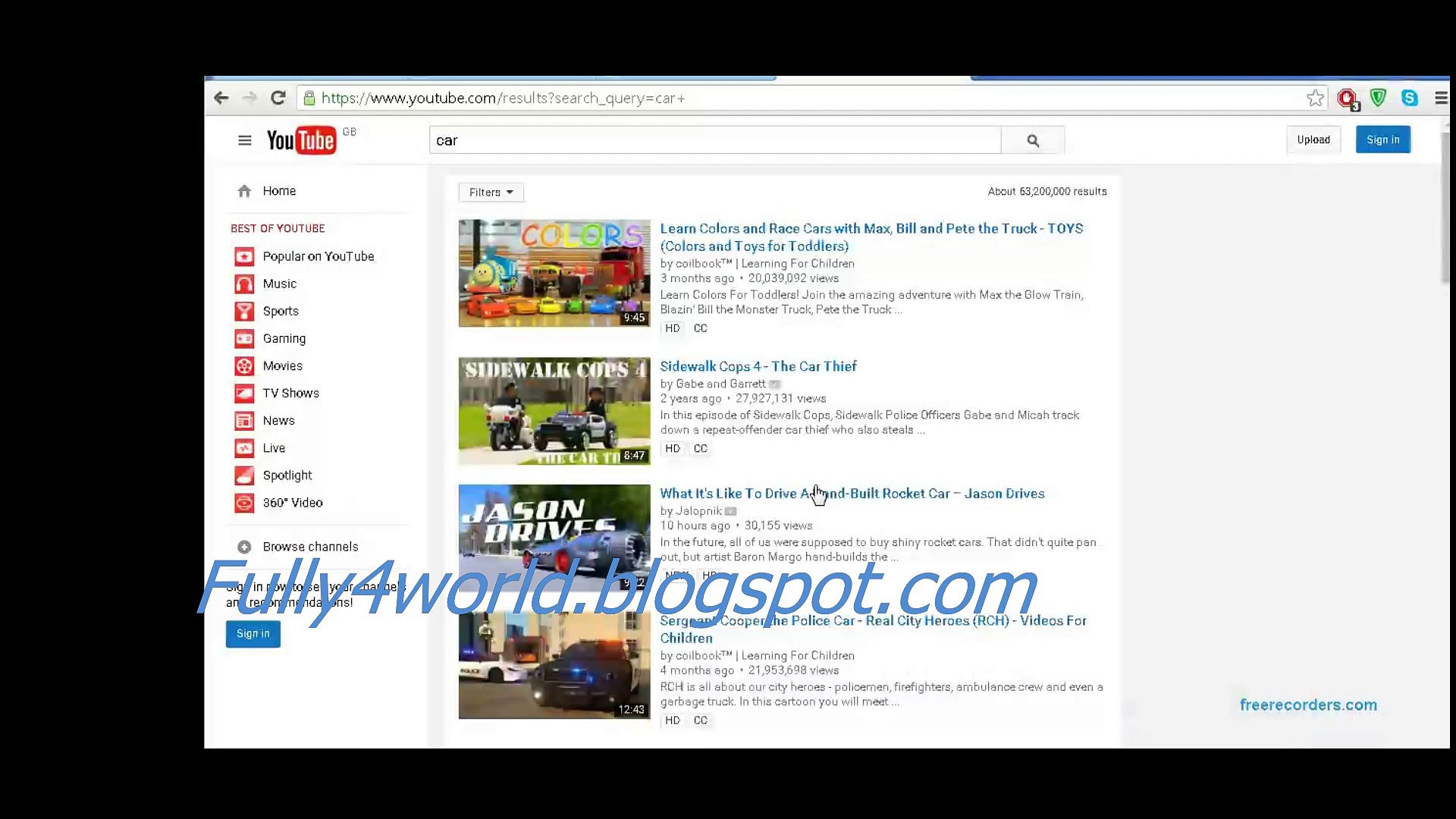Click the News sidebar icon

[x=243, y=420]
